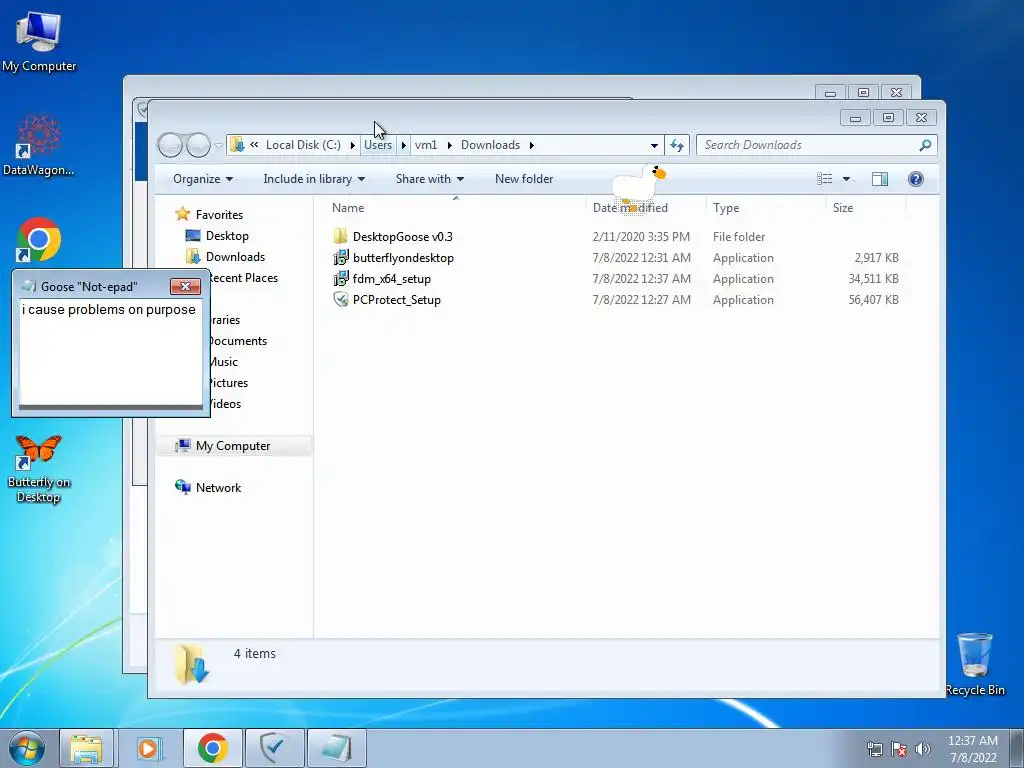Click the volume speaker tray icon

click(x=923, y=749)
